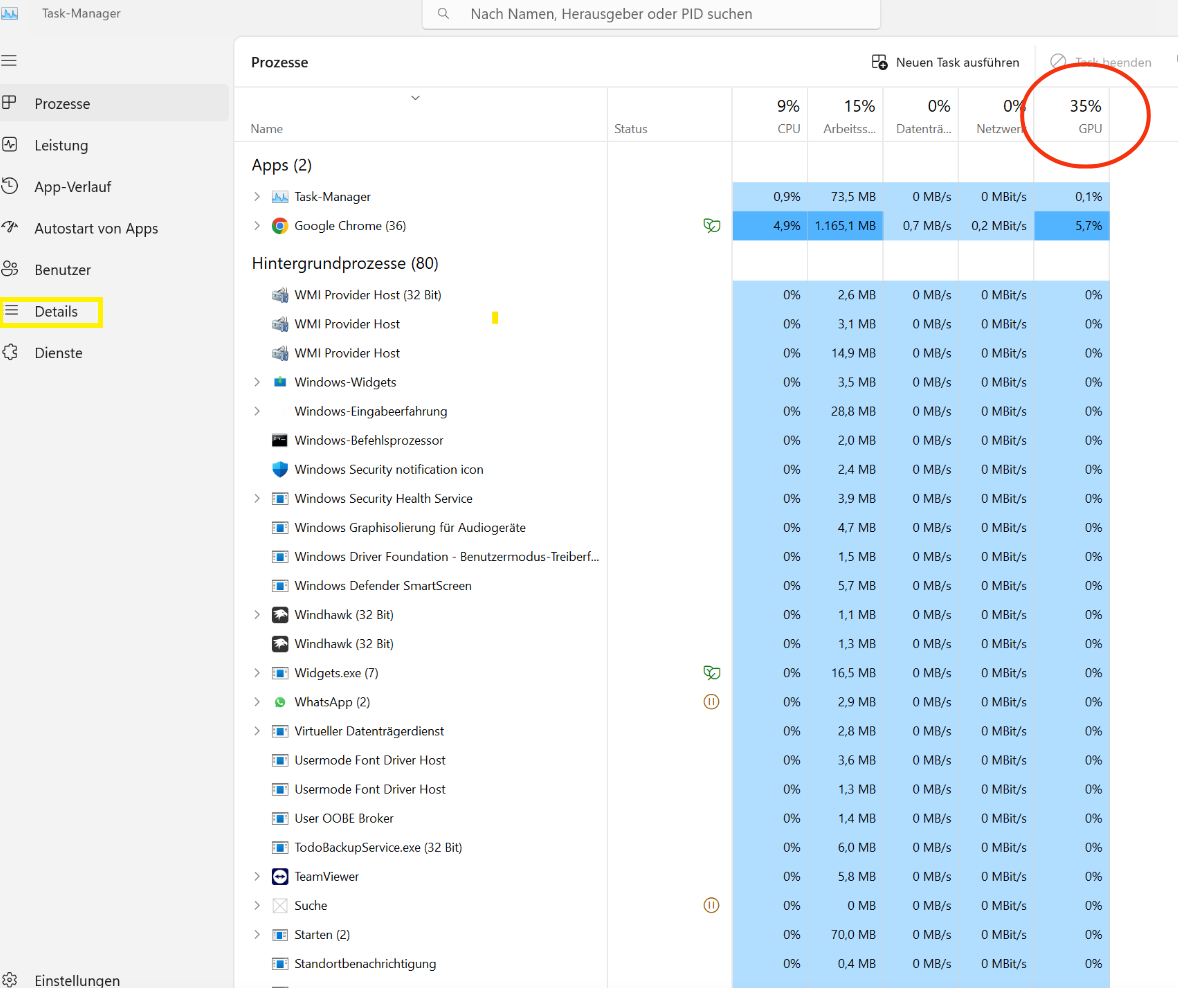Click the Windows Security notification shield icon
Viewport: 1178px width, 988px height.
coord(279,470)
